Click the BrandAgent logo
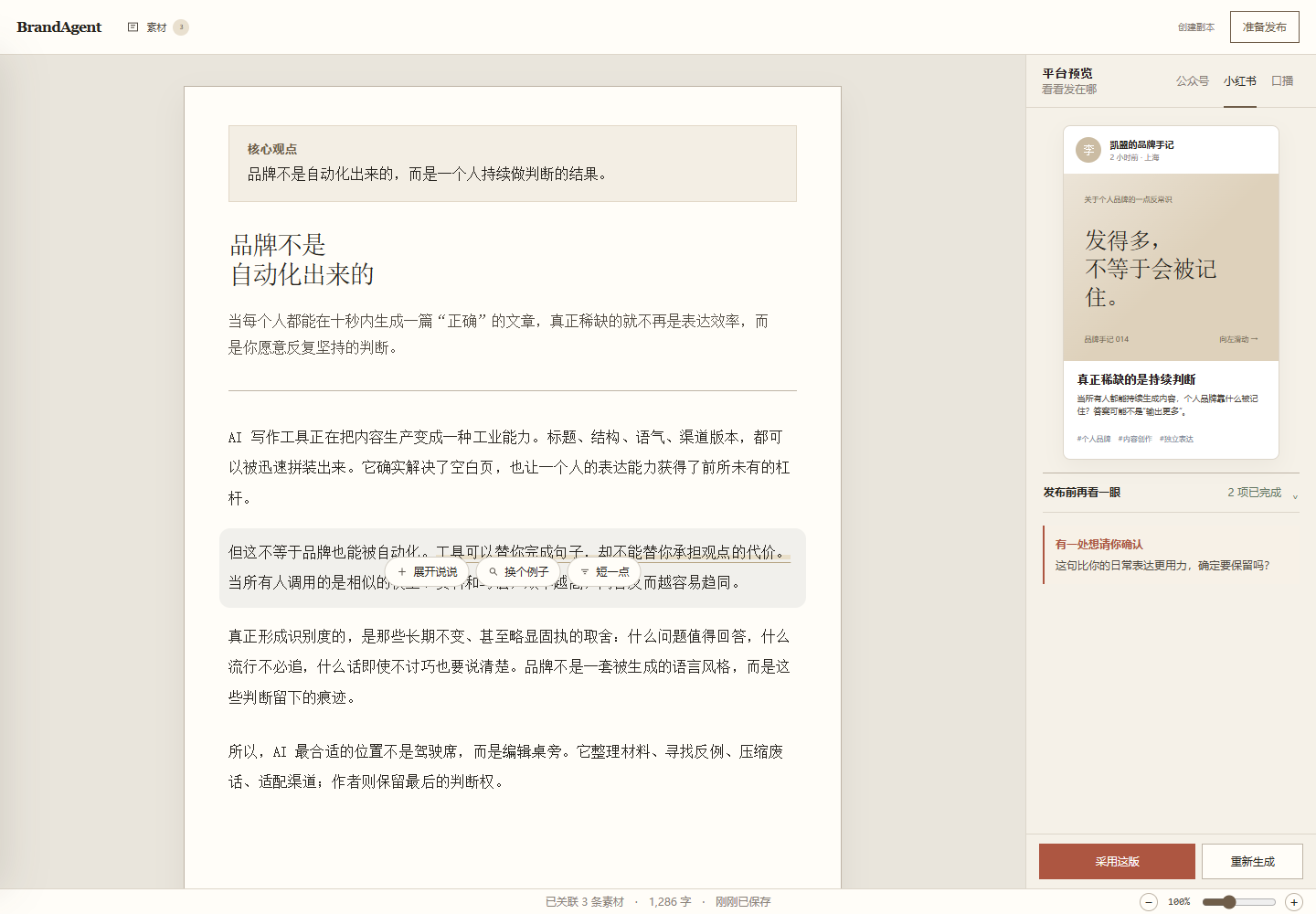Viewport: 1316px width, 914px height. tap(59, 27)
